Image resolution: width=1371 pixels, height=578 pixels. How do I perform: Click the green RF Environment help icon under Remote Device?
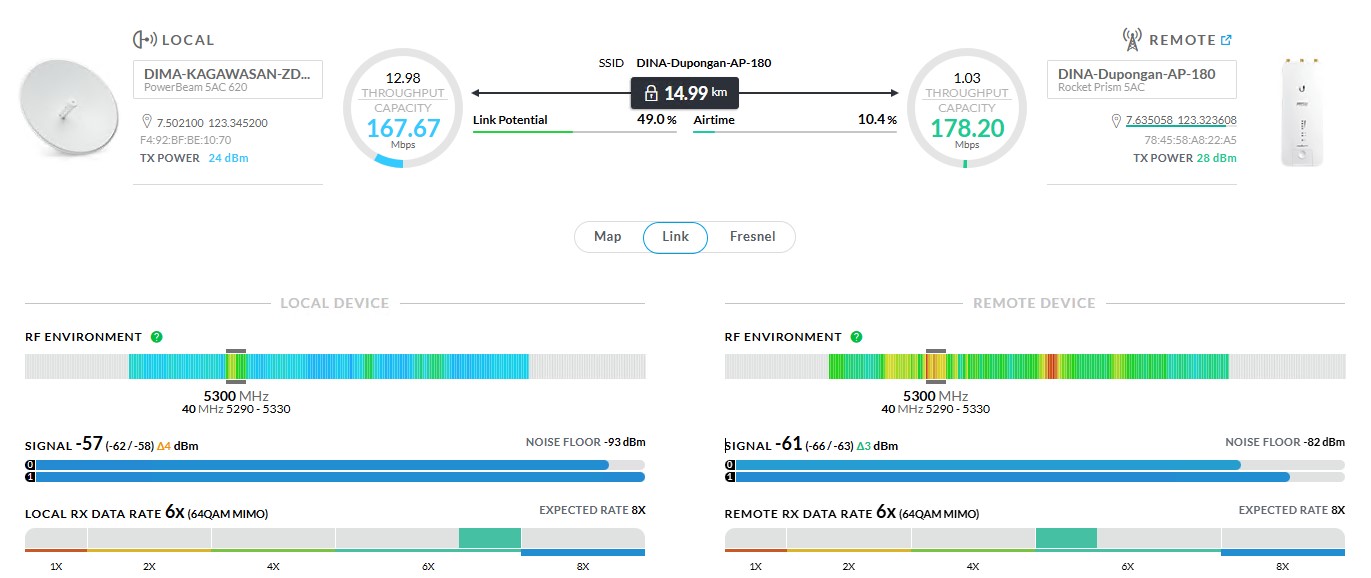click(x=857, y=337)
